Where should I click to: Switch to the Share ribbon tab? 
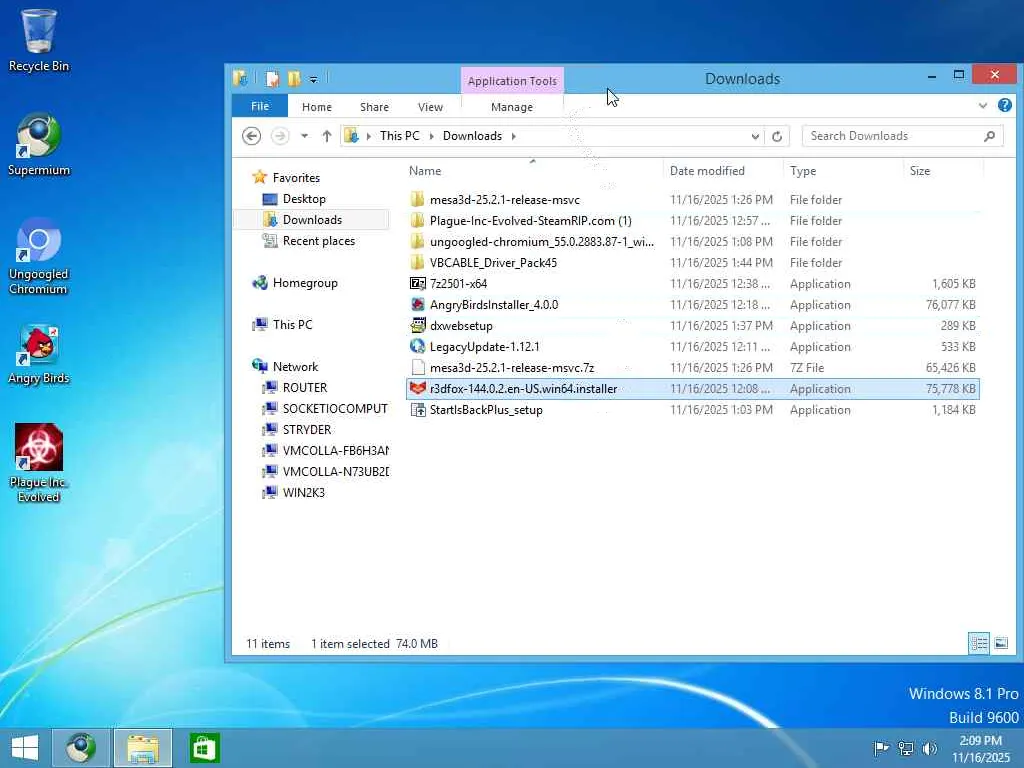[x=374, y=106]
